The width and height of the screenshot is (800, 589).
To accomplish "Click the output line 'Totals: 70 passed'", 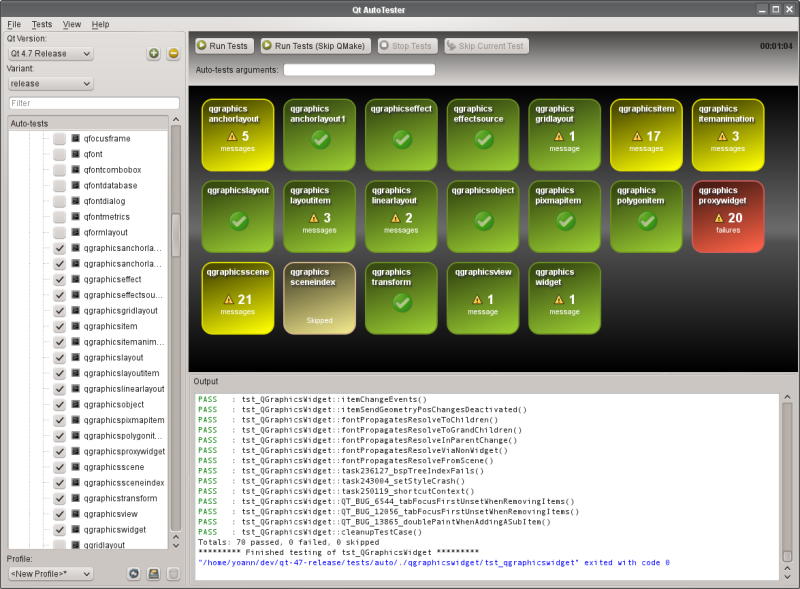I will 288,542.
